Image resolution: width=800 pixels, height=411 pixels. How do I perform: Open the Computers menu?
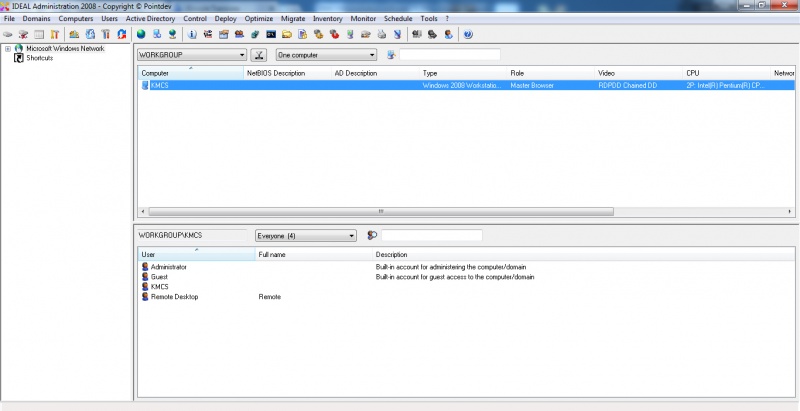76,18
